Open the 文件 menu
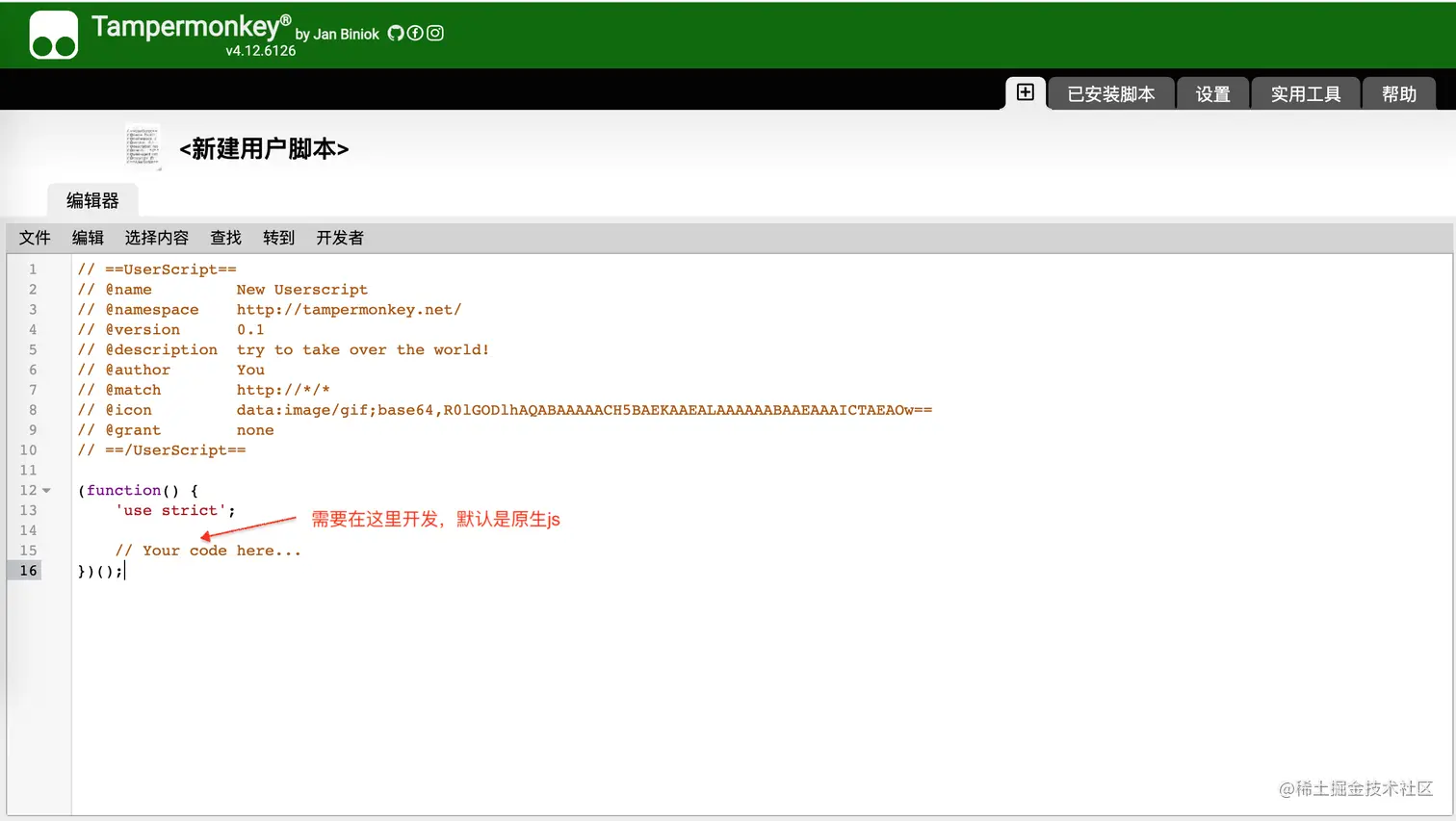 tap(35, 238)
